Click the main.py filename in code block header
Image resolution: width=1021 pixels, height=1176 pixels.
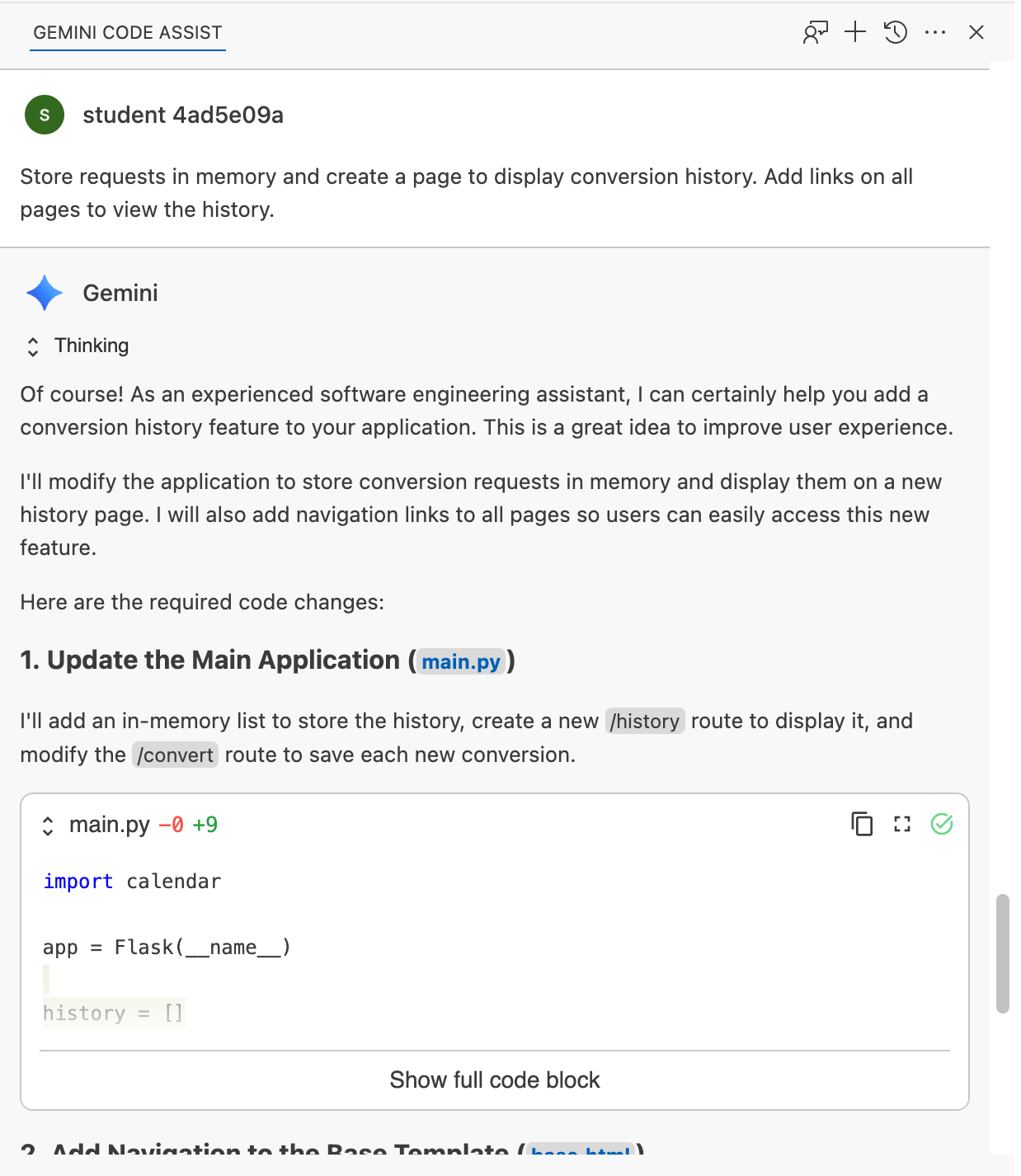point(110,825)
